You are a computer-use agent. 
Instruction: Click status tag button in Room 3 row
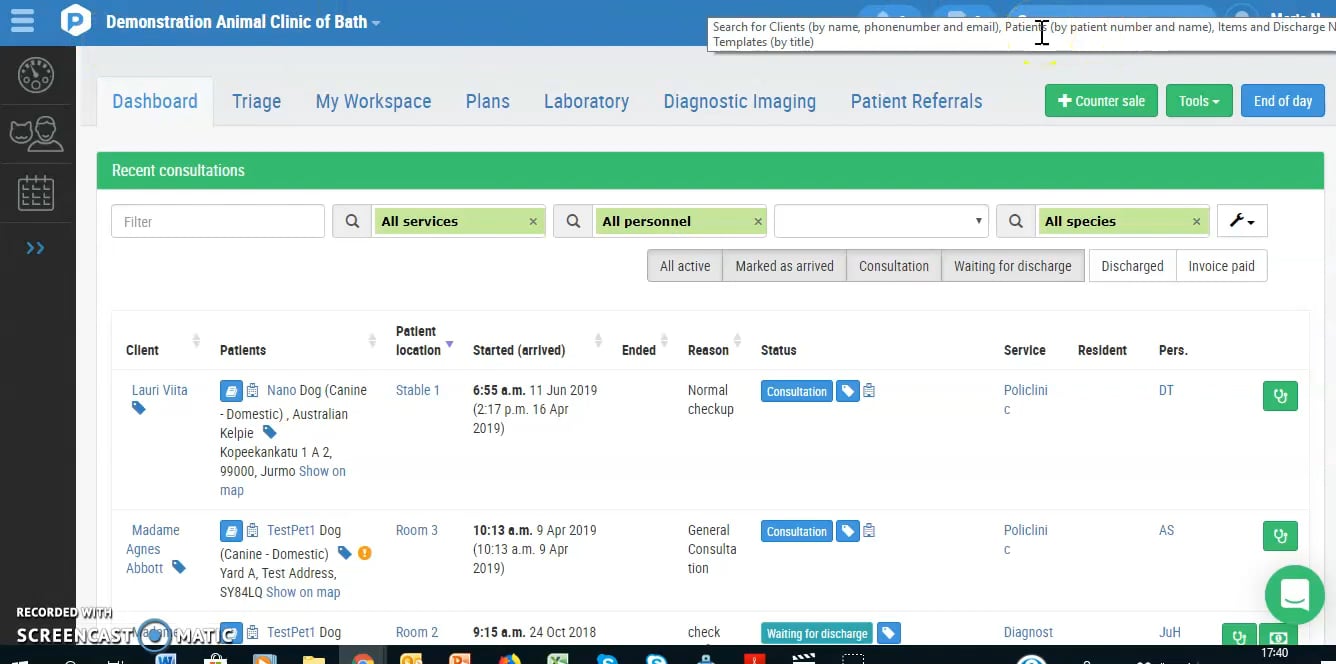[847, 531]
